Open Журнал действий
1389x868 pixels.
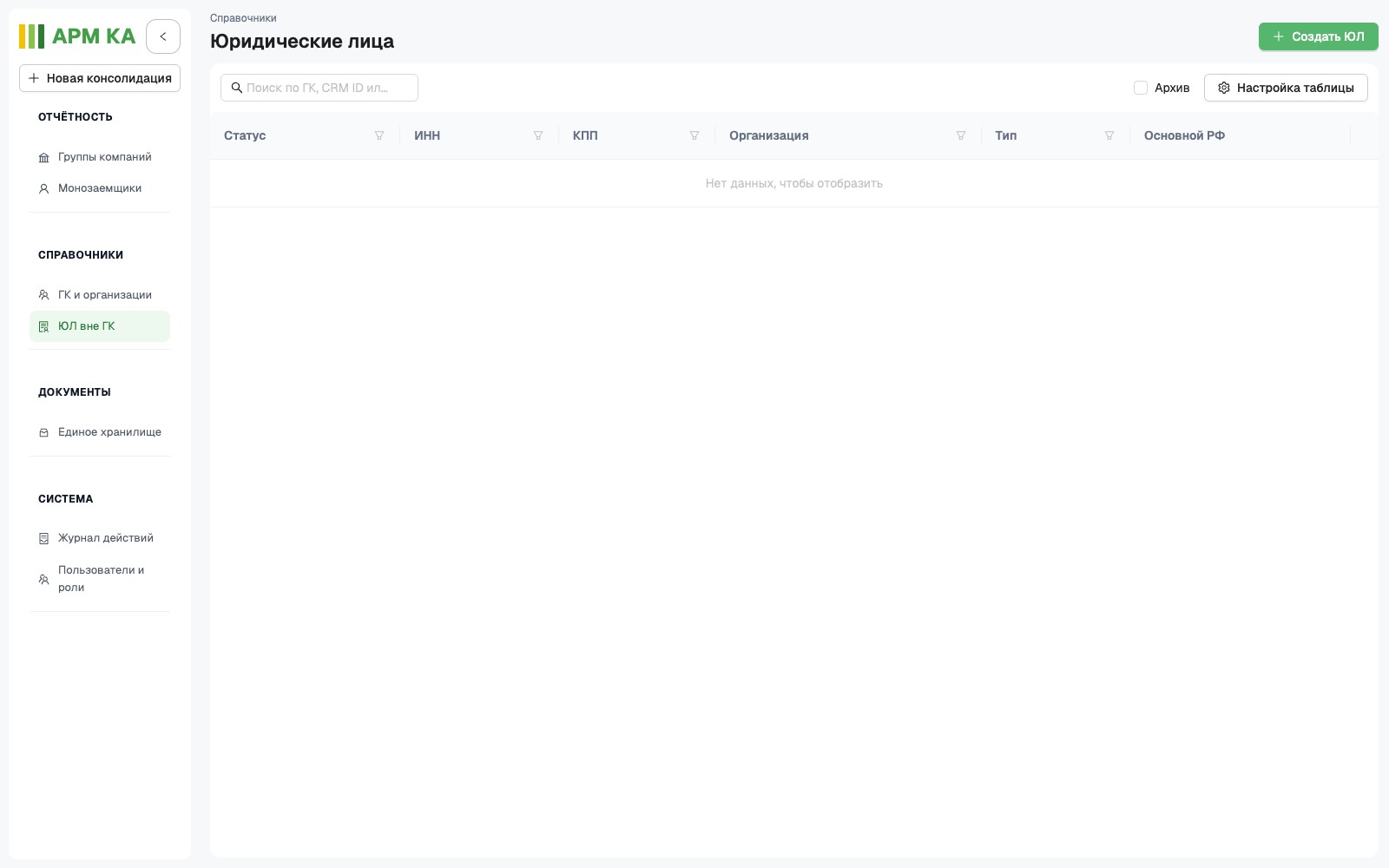100,538
